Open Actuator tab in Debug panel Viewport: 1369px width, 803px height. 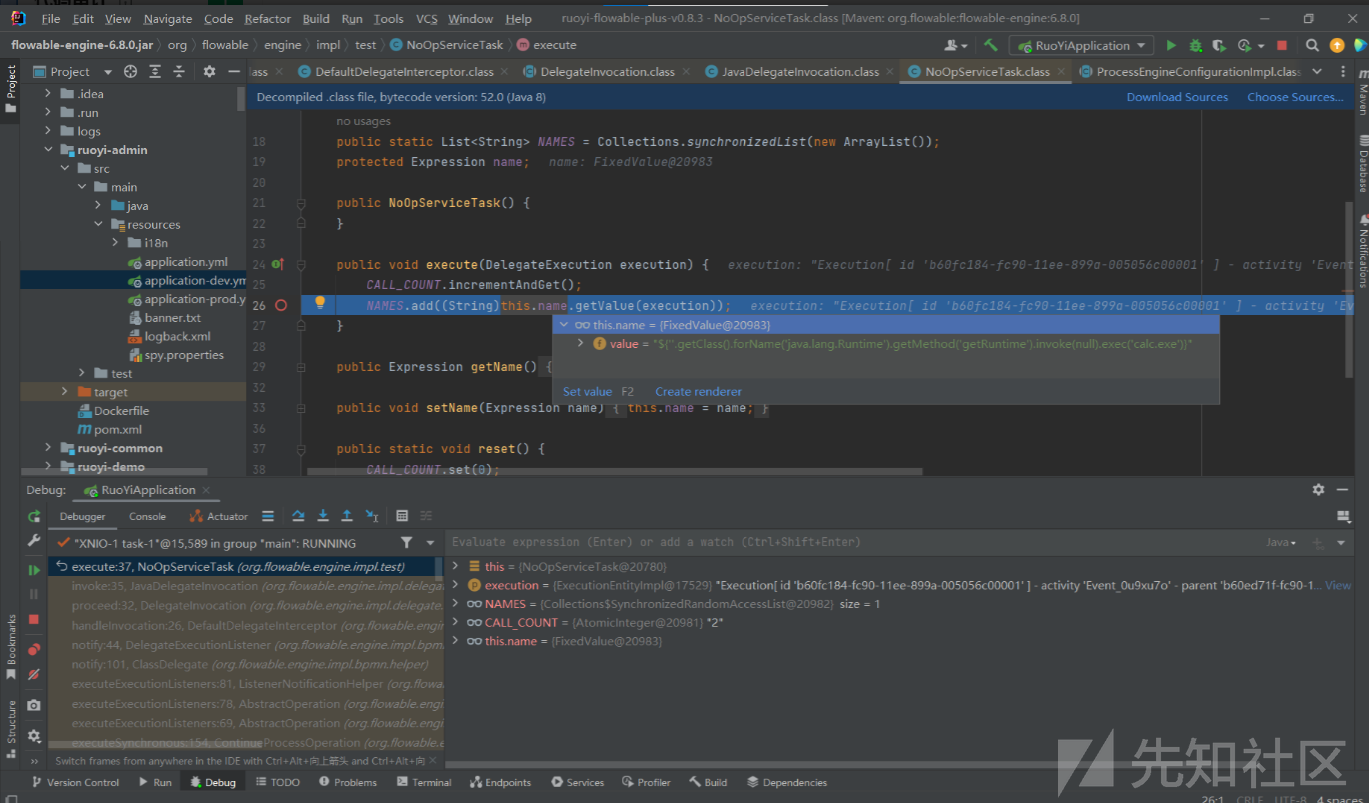click(218, 516)
